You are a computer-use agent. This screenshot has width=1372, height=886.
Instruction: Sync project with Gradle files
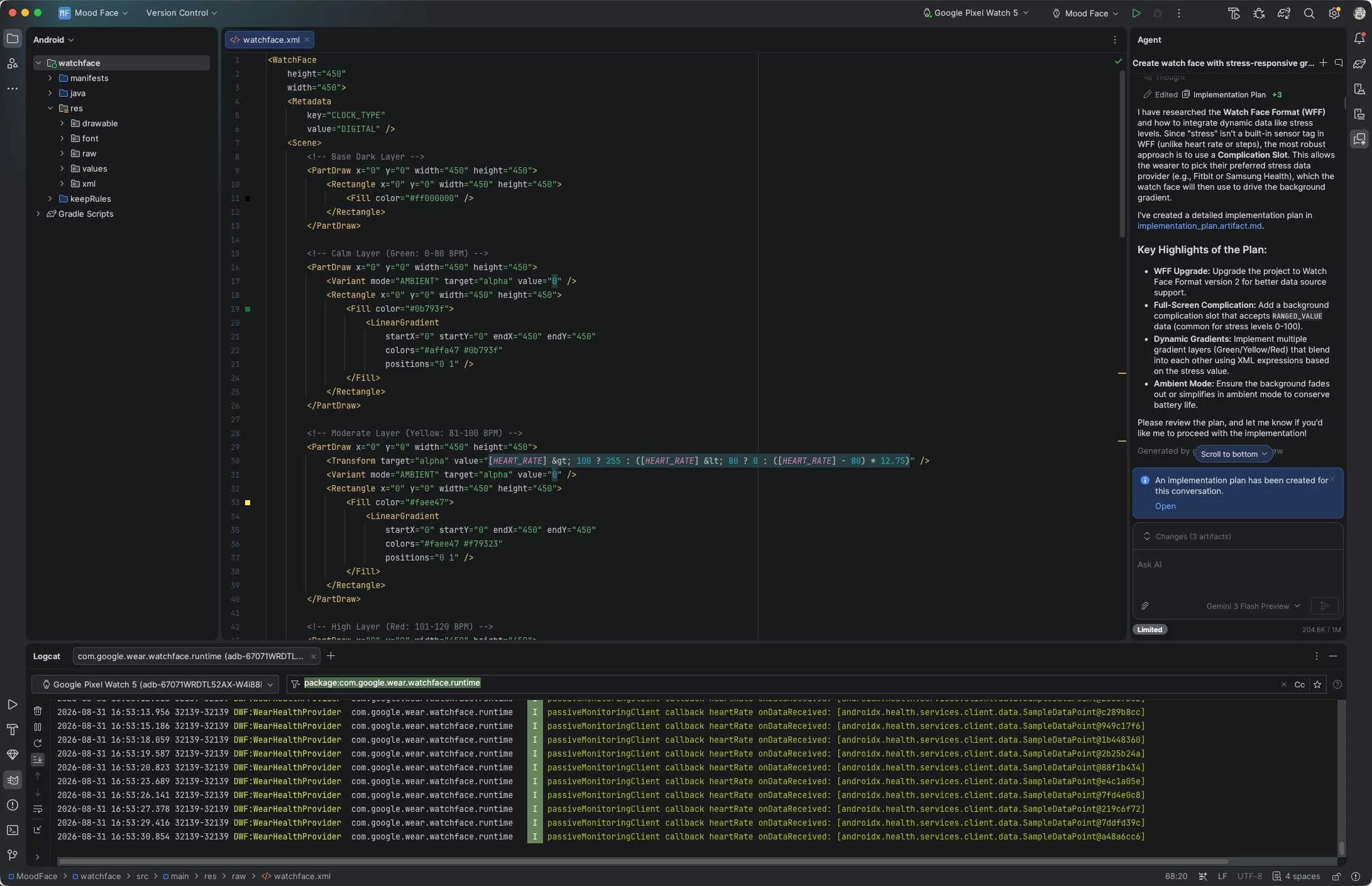pos(1284,13)
